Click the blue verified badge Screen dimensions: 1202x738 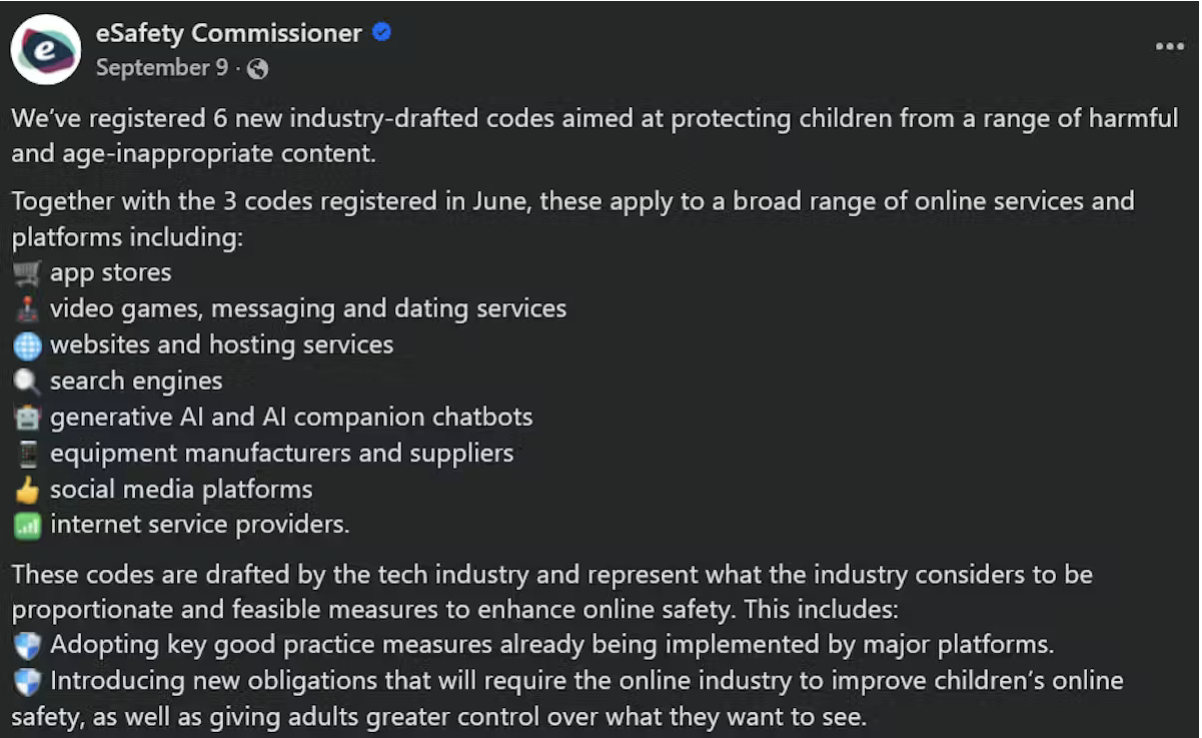pyautogui.click(x=382, y=33)
